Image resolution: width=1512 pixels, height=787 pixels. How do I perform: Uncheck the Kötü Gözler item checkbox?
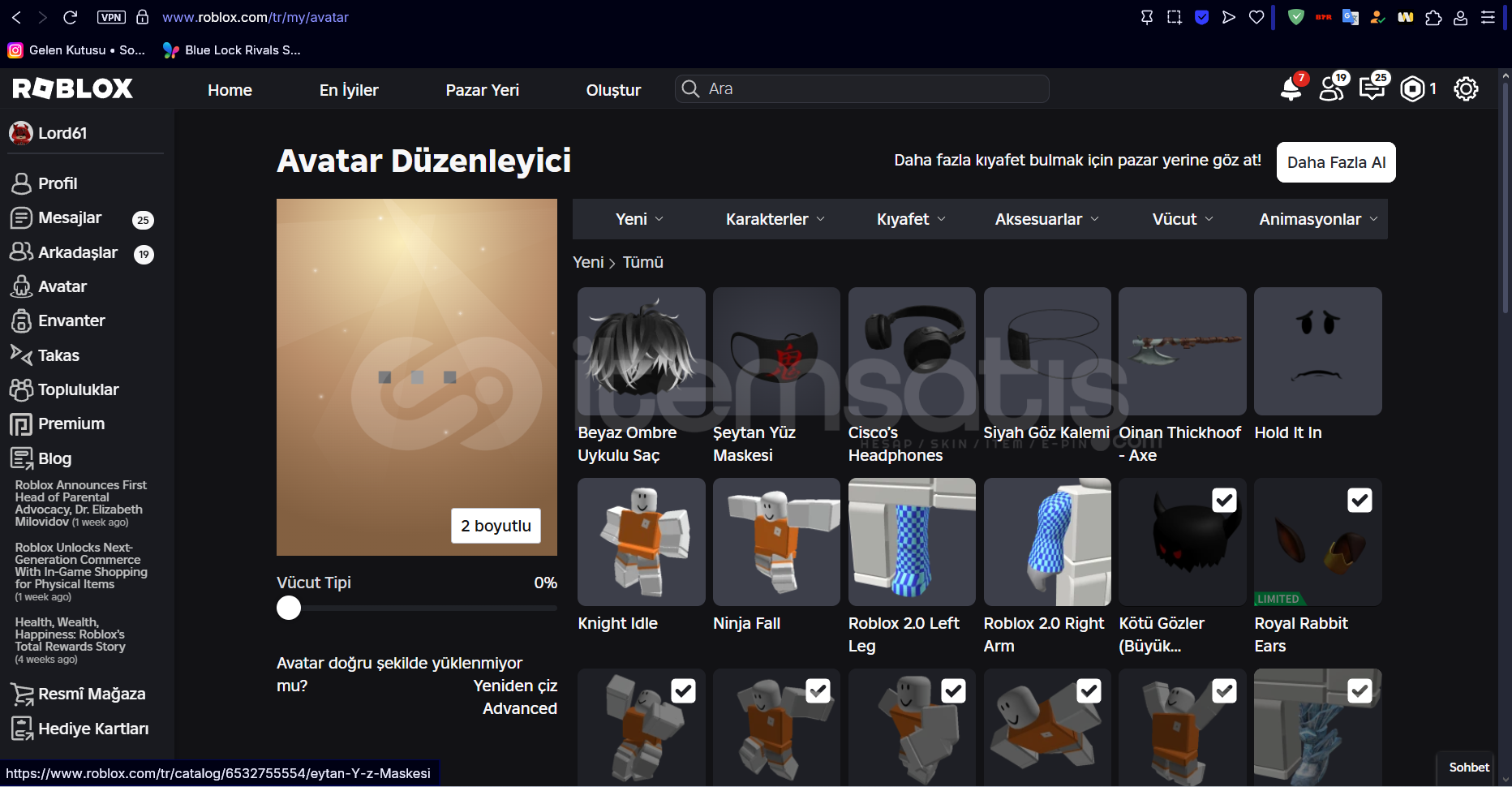pyautogui.click(x=1224, y=500)
